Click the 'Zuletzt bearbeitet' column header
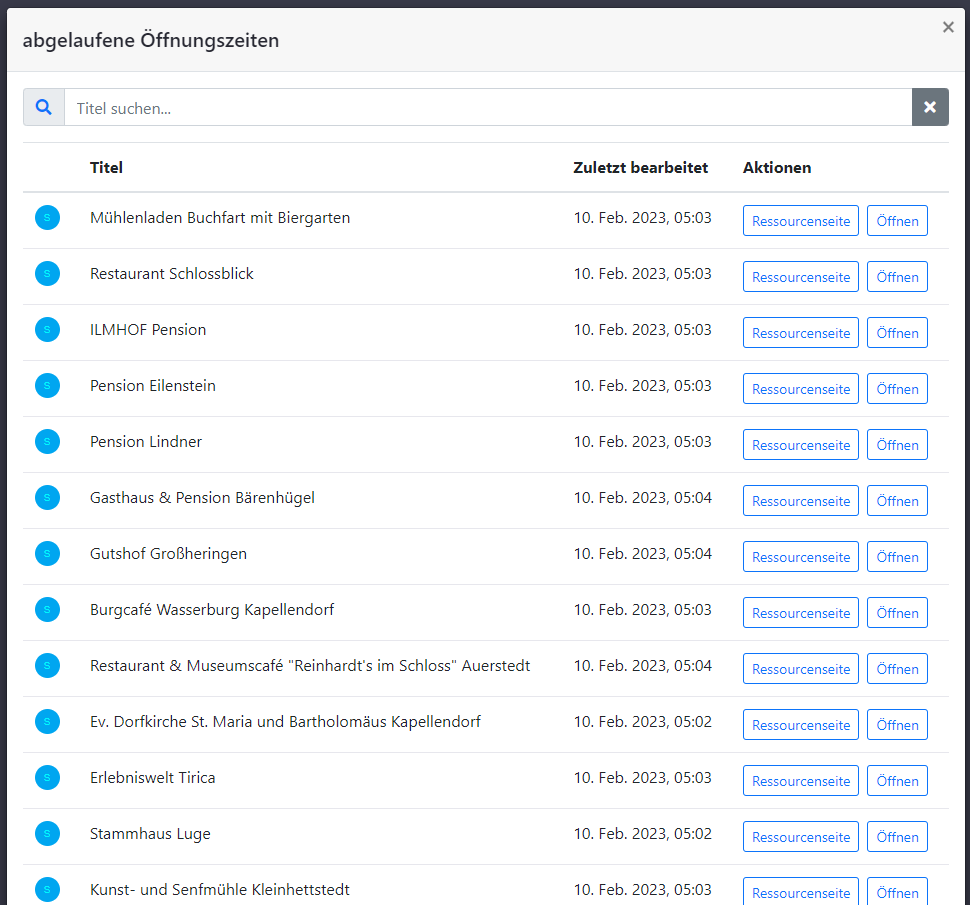 pyautogui.click(x=640, y=168)
